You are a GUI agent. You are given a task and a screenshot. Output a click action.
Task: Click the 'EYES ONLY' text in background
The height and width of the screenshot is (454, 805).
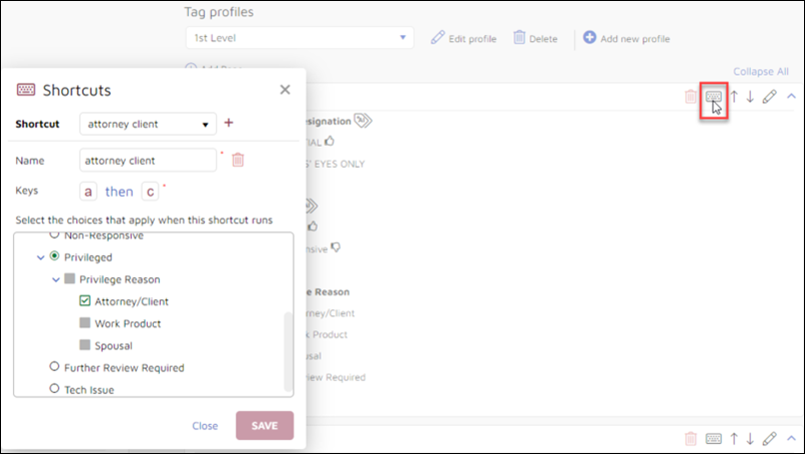339,164
